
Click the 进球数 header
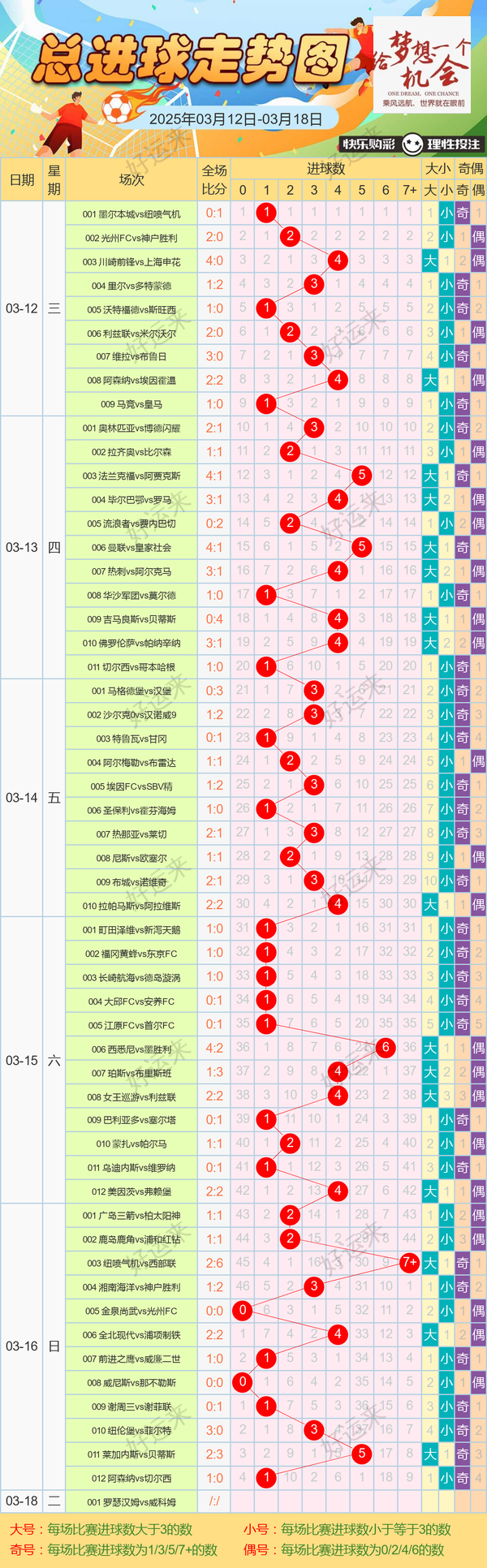[x=326, y=169]
